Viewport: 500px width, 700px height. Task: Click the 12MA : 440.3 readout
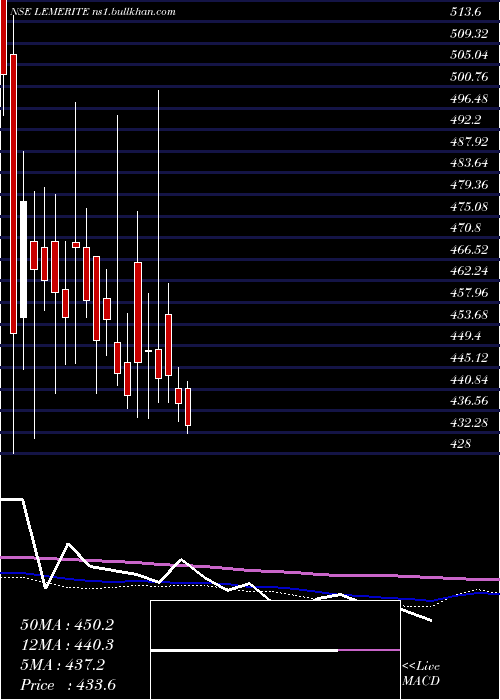point(67,645)
